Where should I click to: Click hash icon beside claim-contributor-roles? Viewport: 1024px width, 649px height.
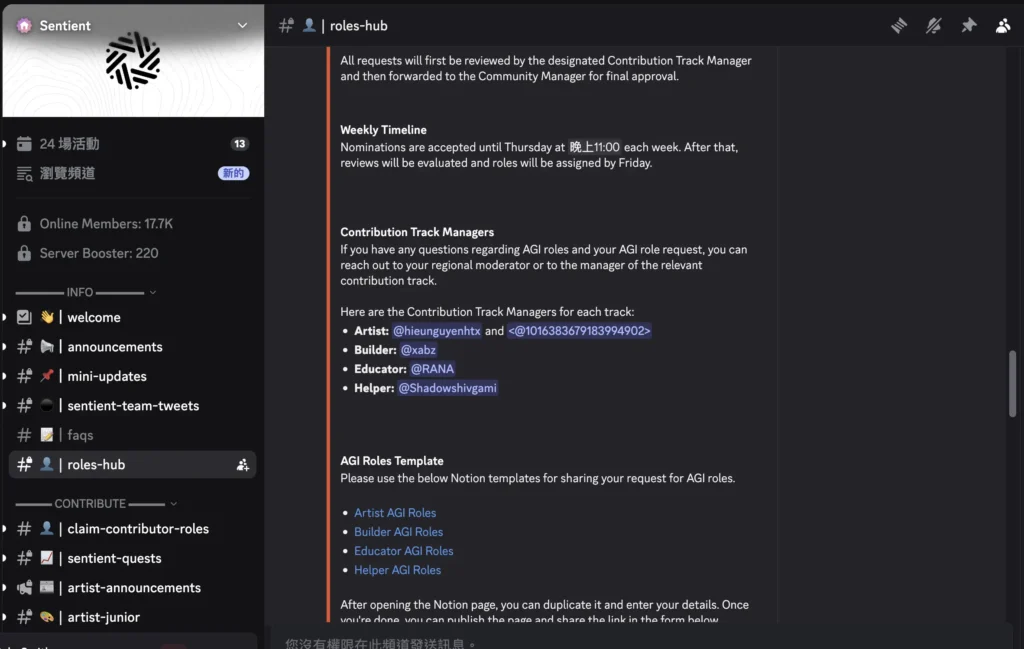click(24, 529)
